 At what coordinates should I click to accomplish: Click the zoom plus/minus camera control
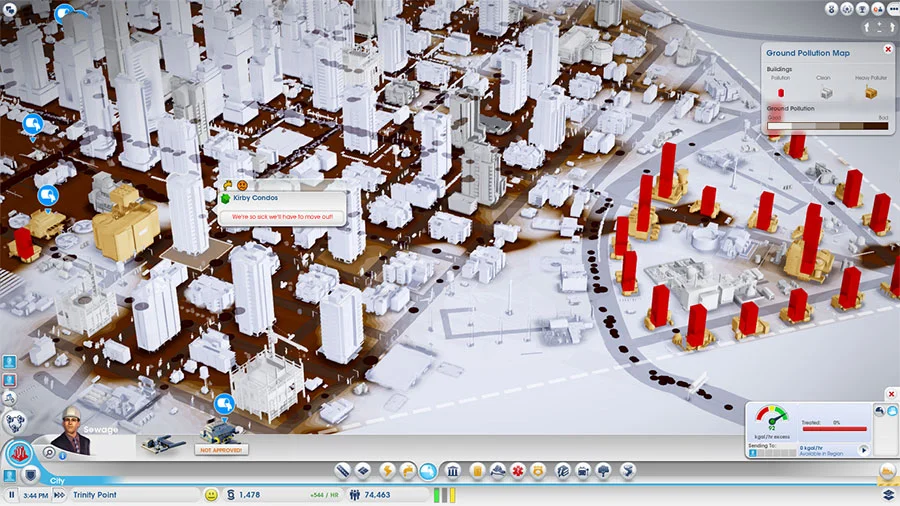pyautogui.click(x=880, y=27)
